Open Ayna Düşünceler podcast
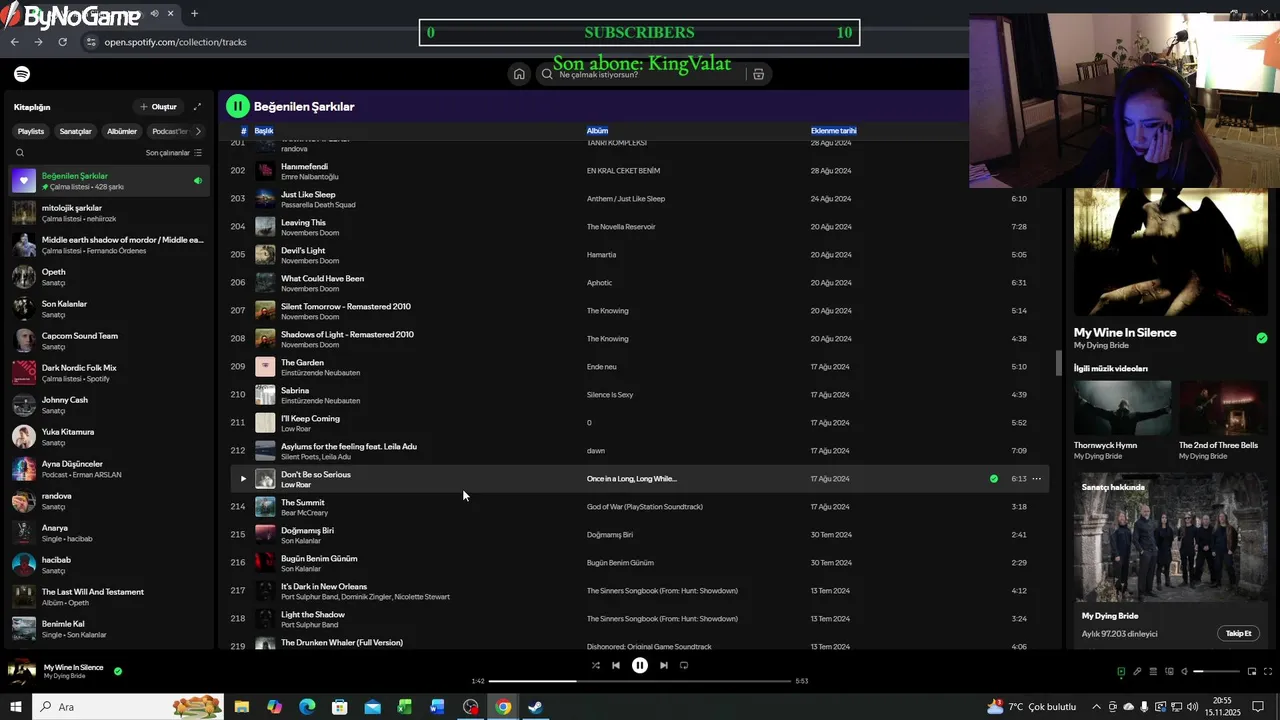 click(x=110, y=469)
